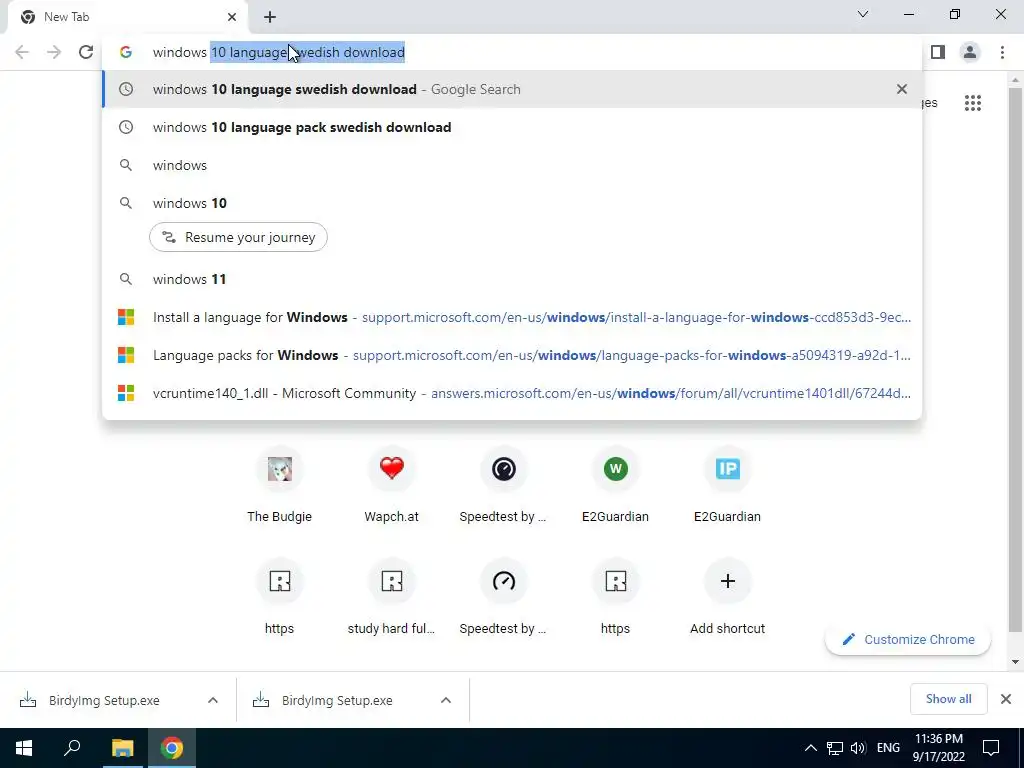This screenshot has width=1024, height=768.
Task: Open File Explorer from taskbar
Action: coord(122,748)
